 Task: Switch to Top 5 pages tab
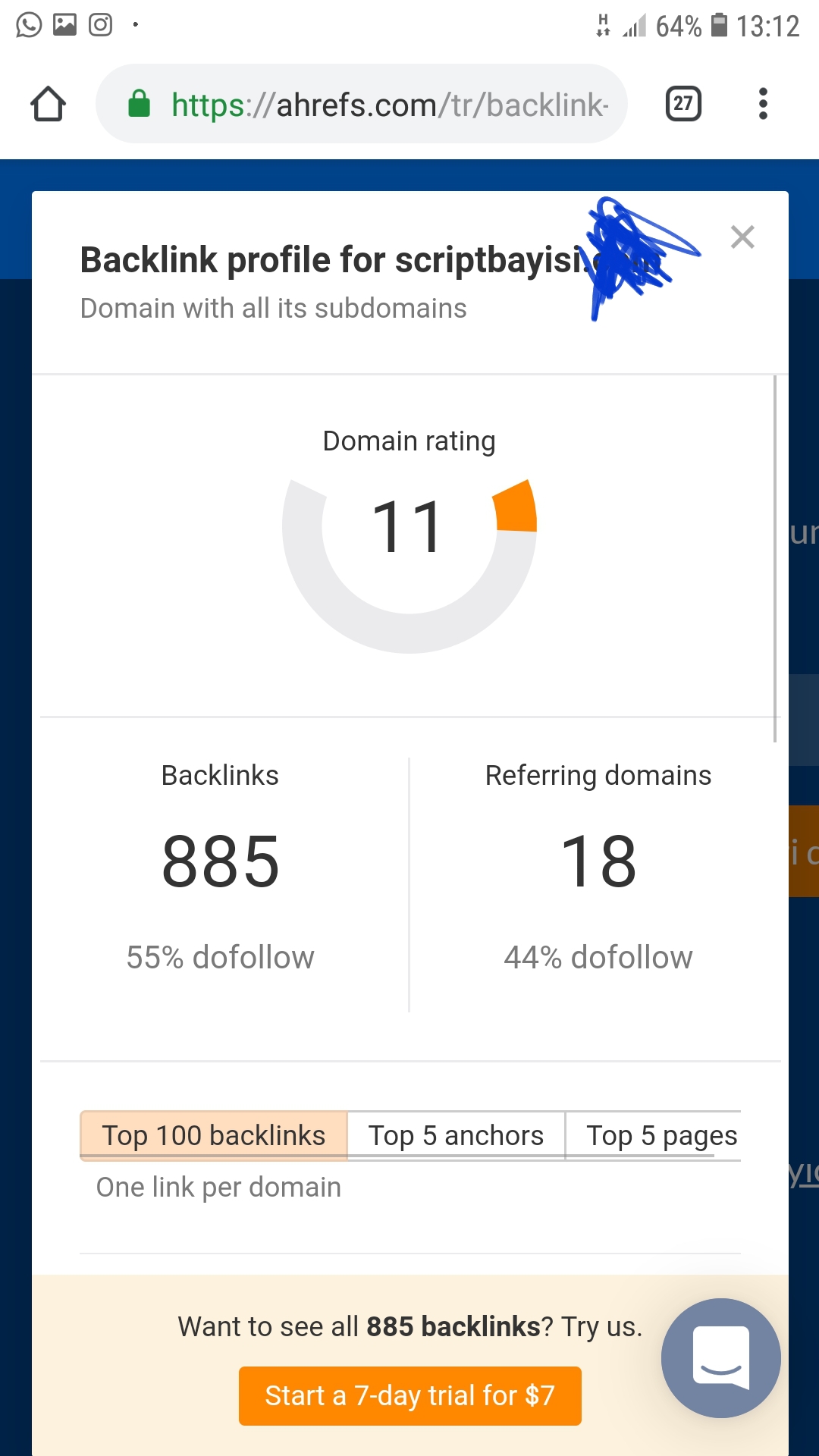654,1135
